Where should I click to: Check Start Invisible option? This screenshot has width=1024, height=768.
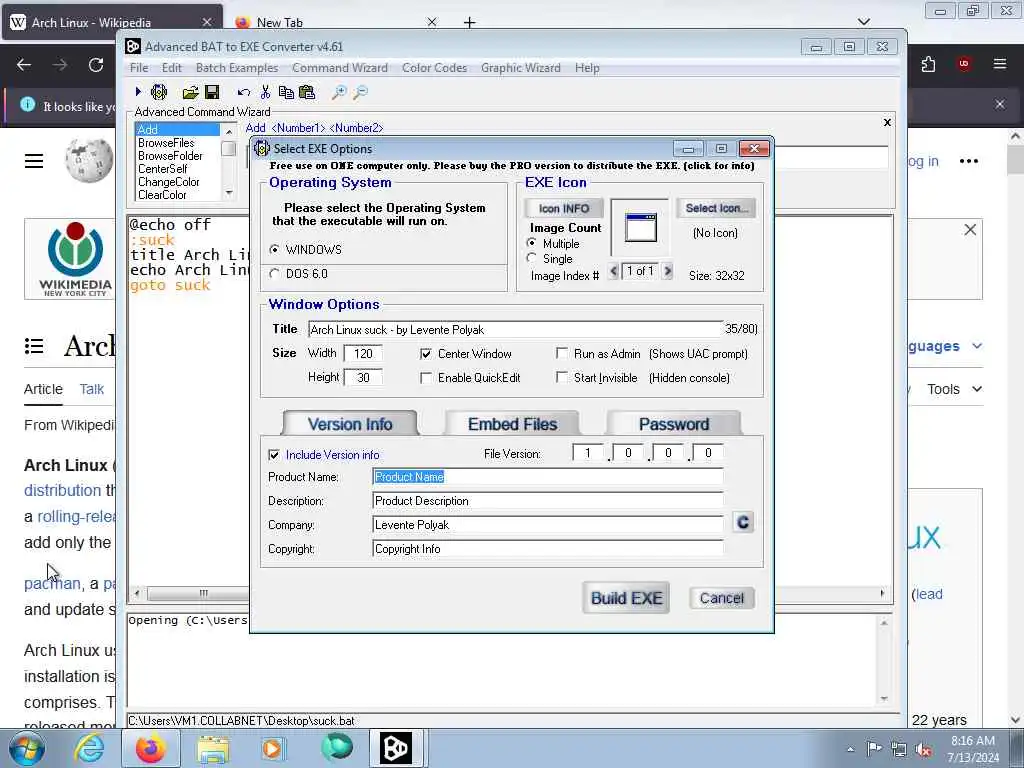[x=562, y=377]
